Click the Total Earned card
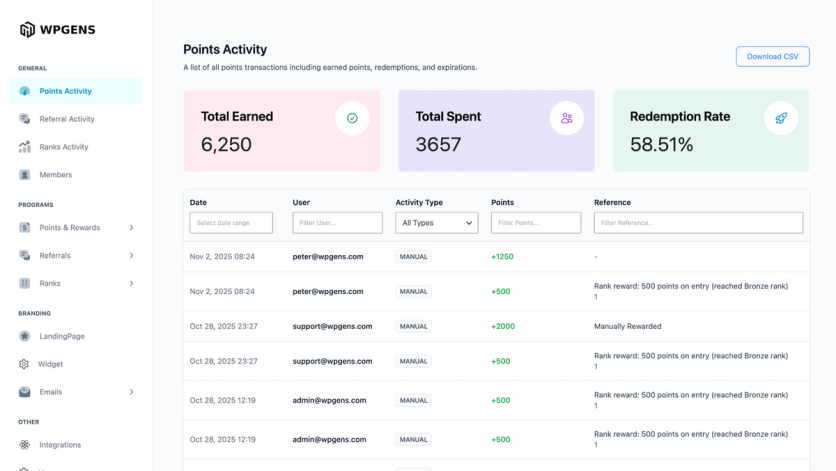Viewport: 836px width, 471px height. tap(282, 131)
